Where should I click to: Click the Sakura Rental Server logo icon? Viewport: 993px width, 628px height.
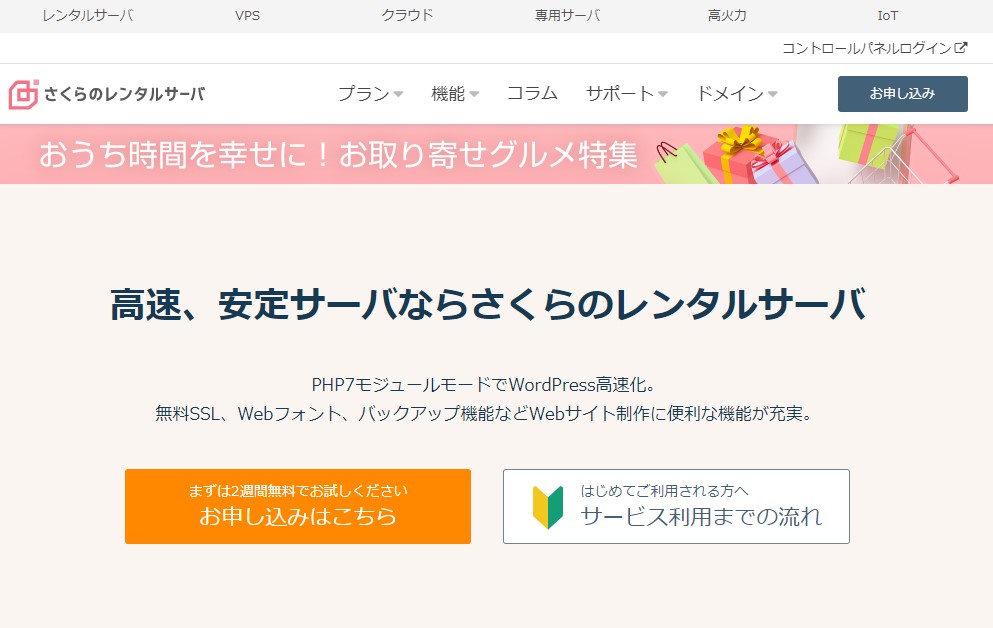coord(24,94)
